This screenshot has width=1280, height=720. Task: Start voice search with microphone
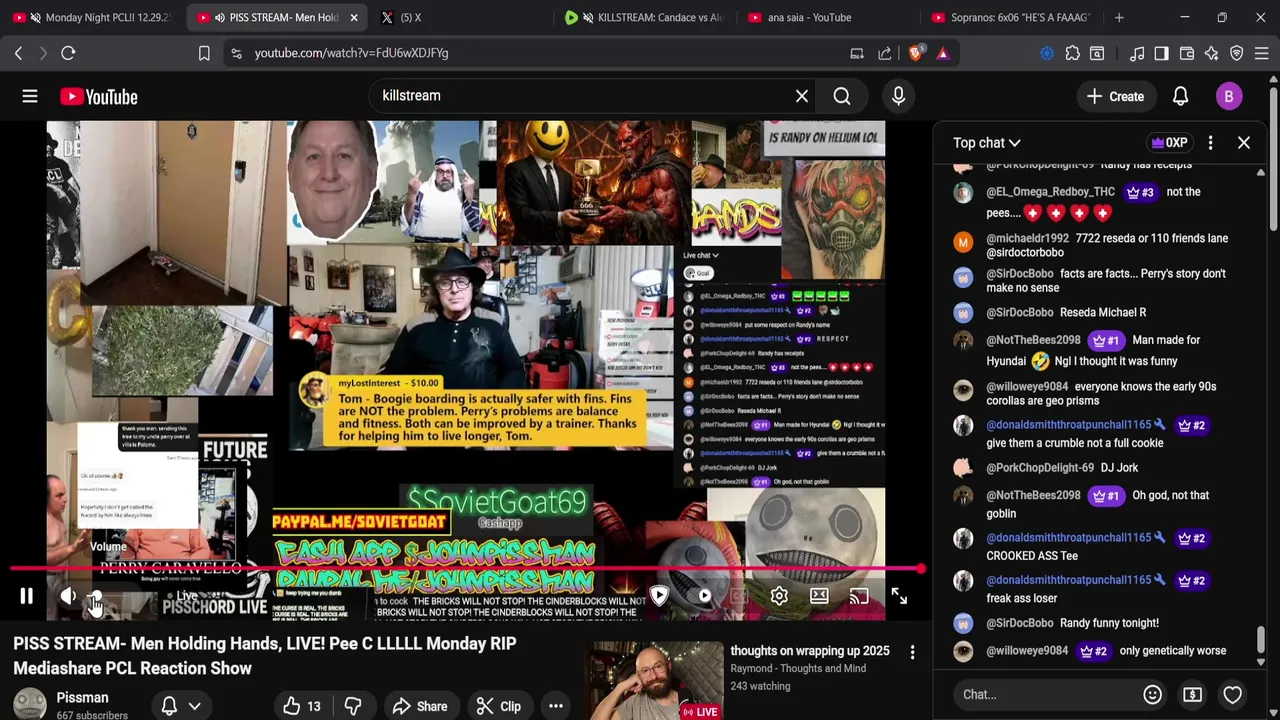[898, 96]
